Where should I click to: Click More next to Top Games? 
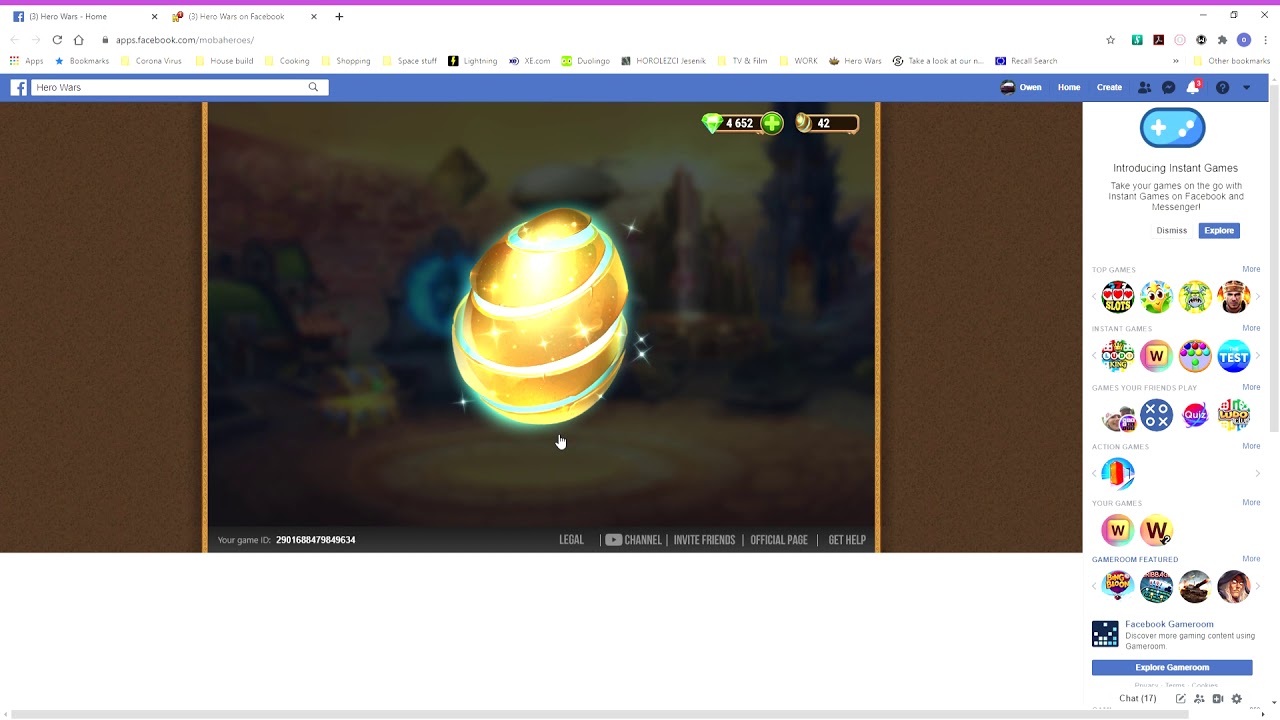tap(1251, 269)
